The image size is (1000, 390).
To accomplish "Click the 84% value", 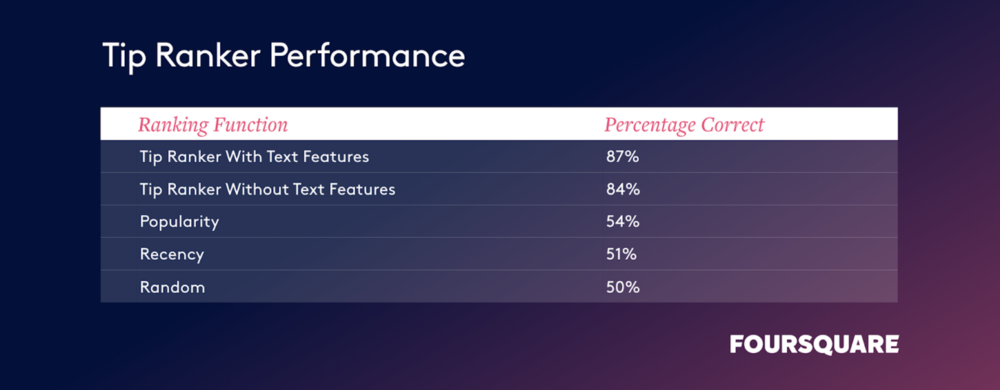I will click(x=623, y=189).
